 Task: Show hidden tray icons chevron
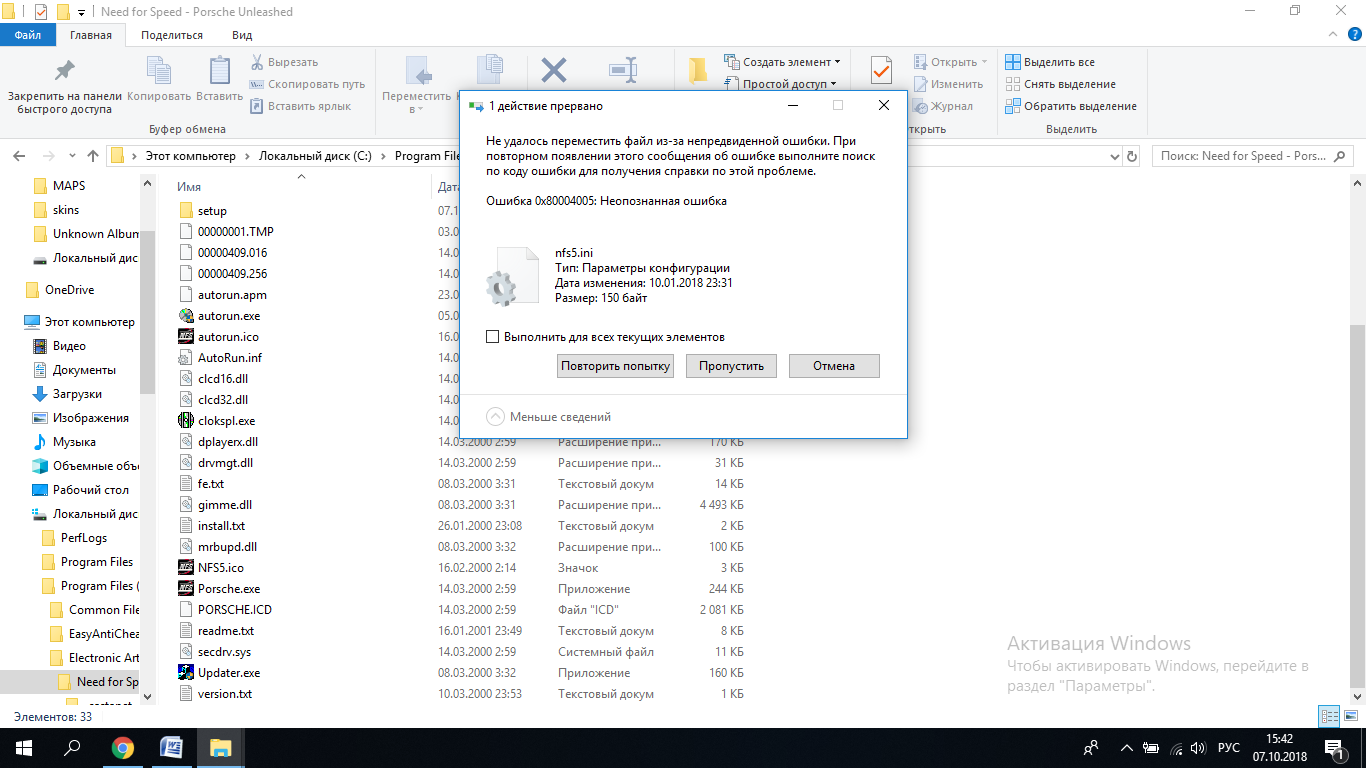[x=1127, y=748]
